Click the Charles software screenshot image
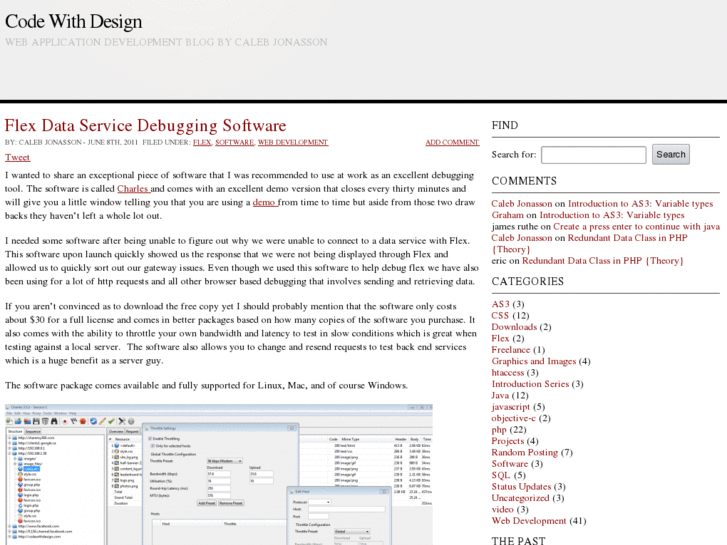The height and width of the screenshot is (545, 727). click(x=218, y=474)
